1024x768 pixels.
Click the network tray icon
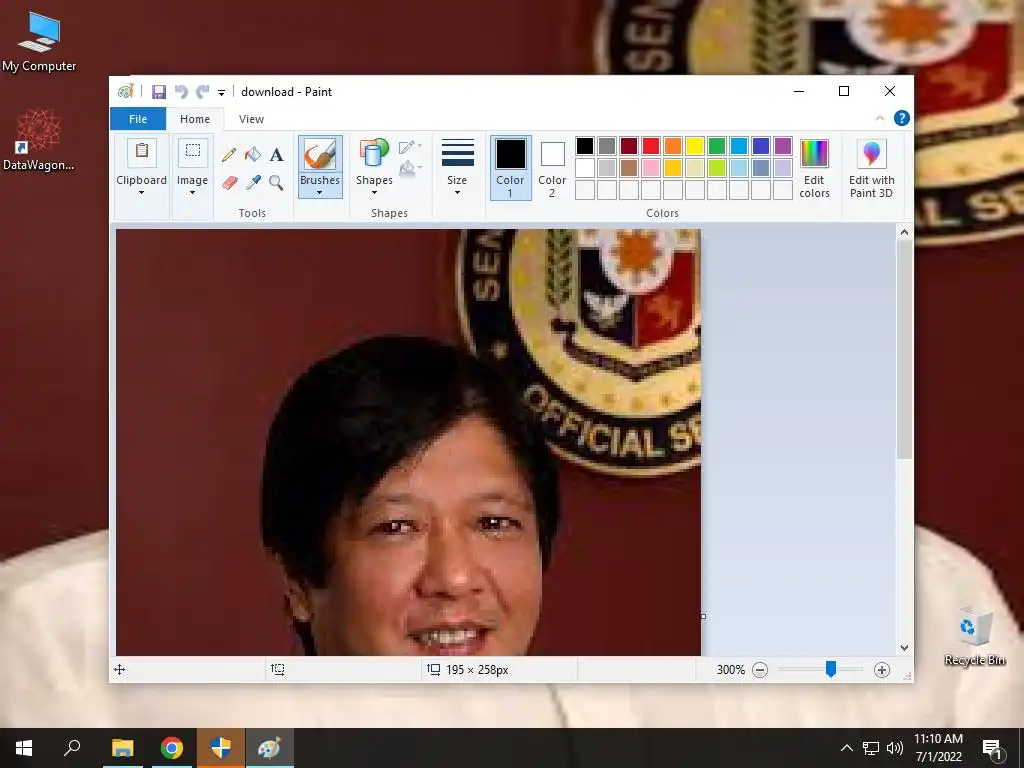871,748
